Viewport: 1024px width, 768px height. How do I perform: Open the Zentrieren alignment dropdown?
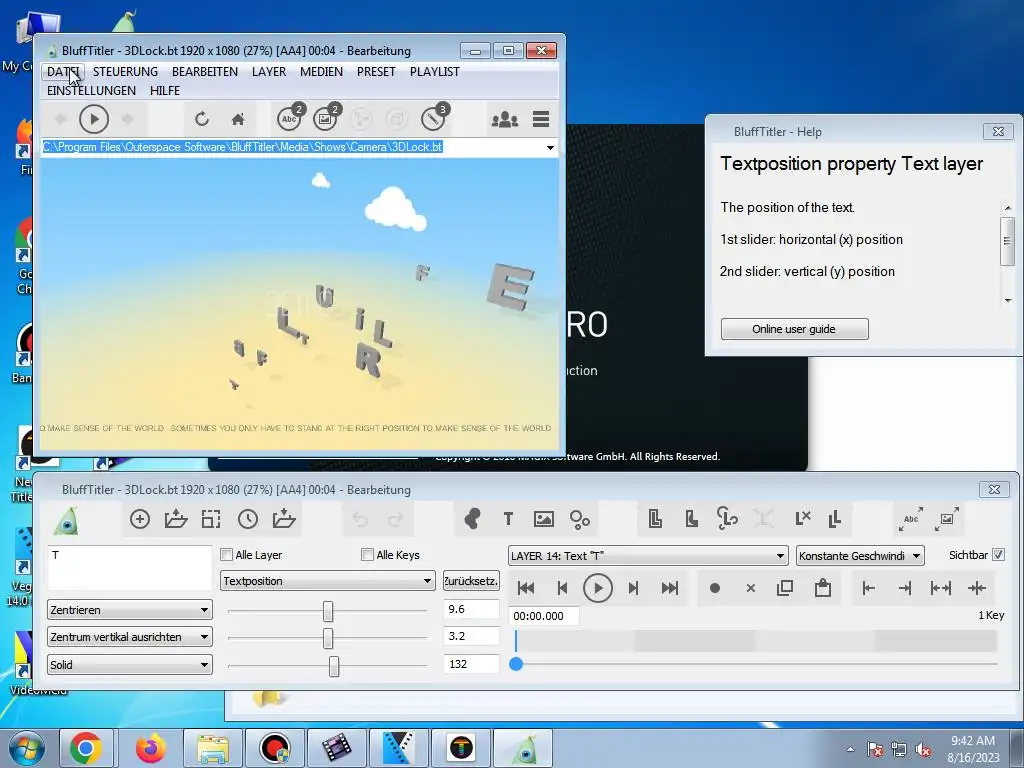[x=130, y=610]
